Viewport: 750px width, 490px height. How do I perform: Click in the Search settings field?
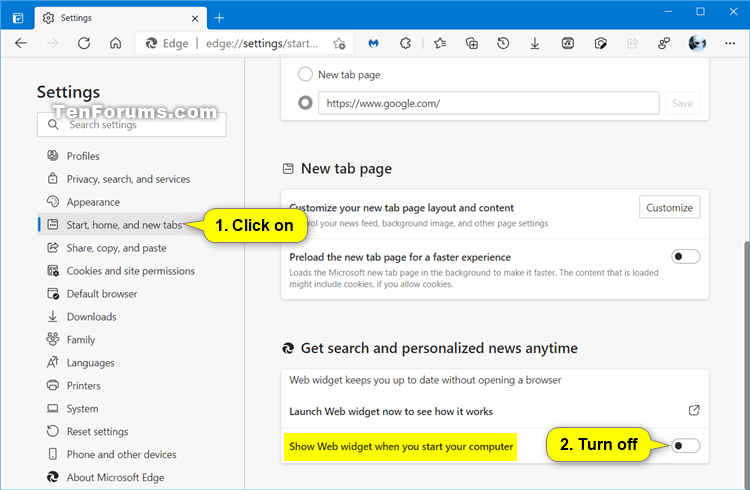pos(132,124)
